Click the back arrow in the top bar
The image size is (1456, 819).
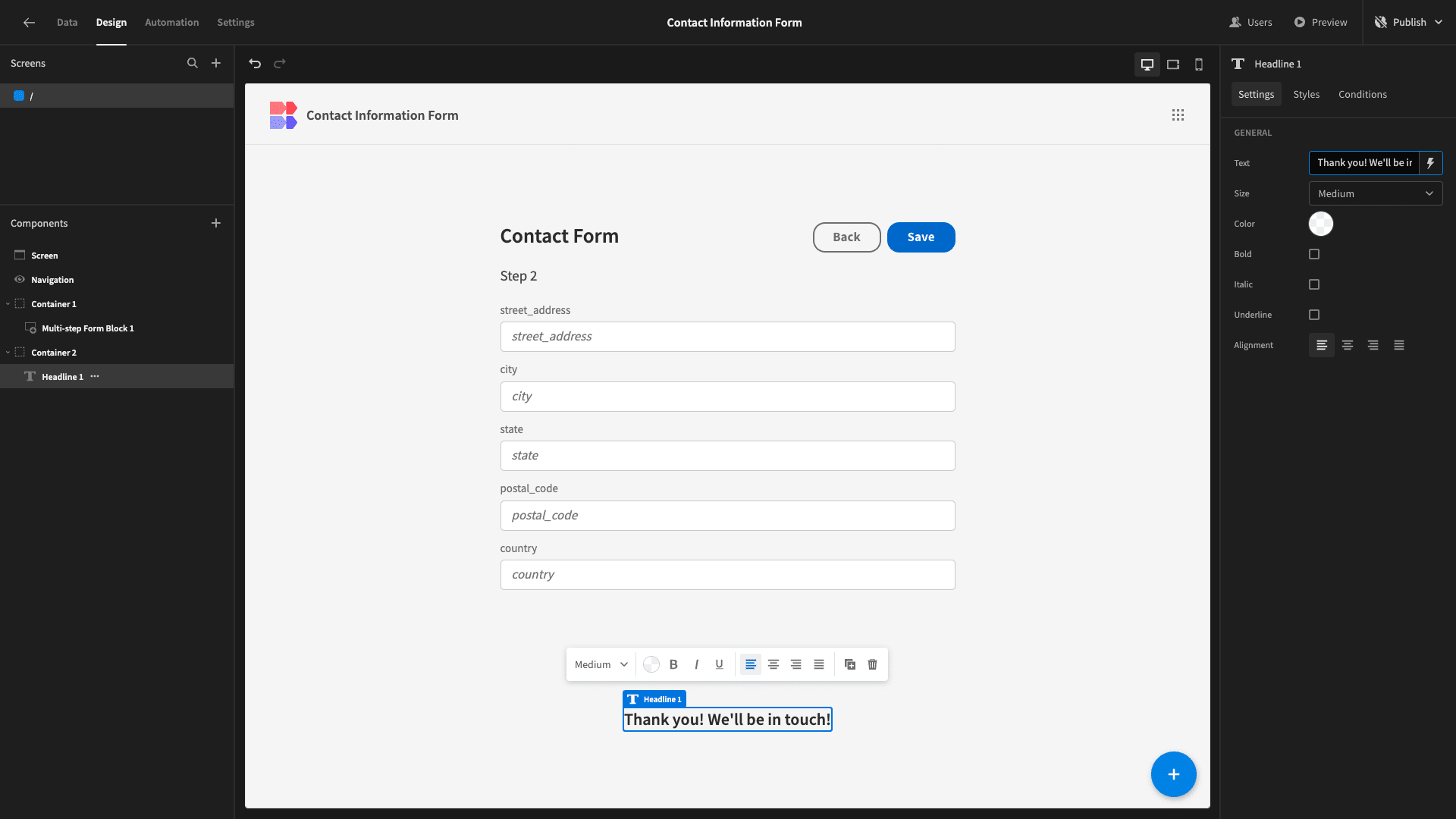coord(29,23)
